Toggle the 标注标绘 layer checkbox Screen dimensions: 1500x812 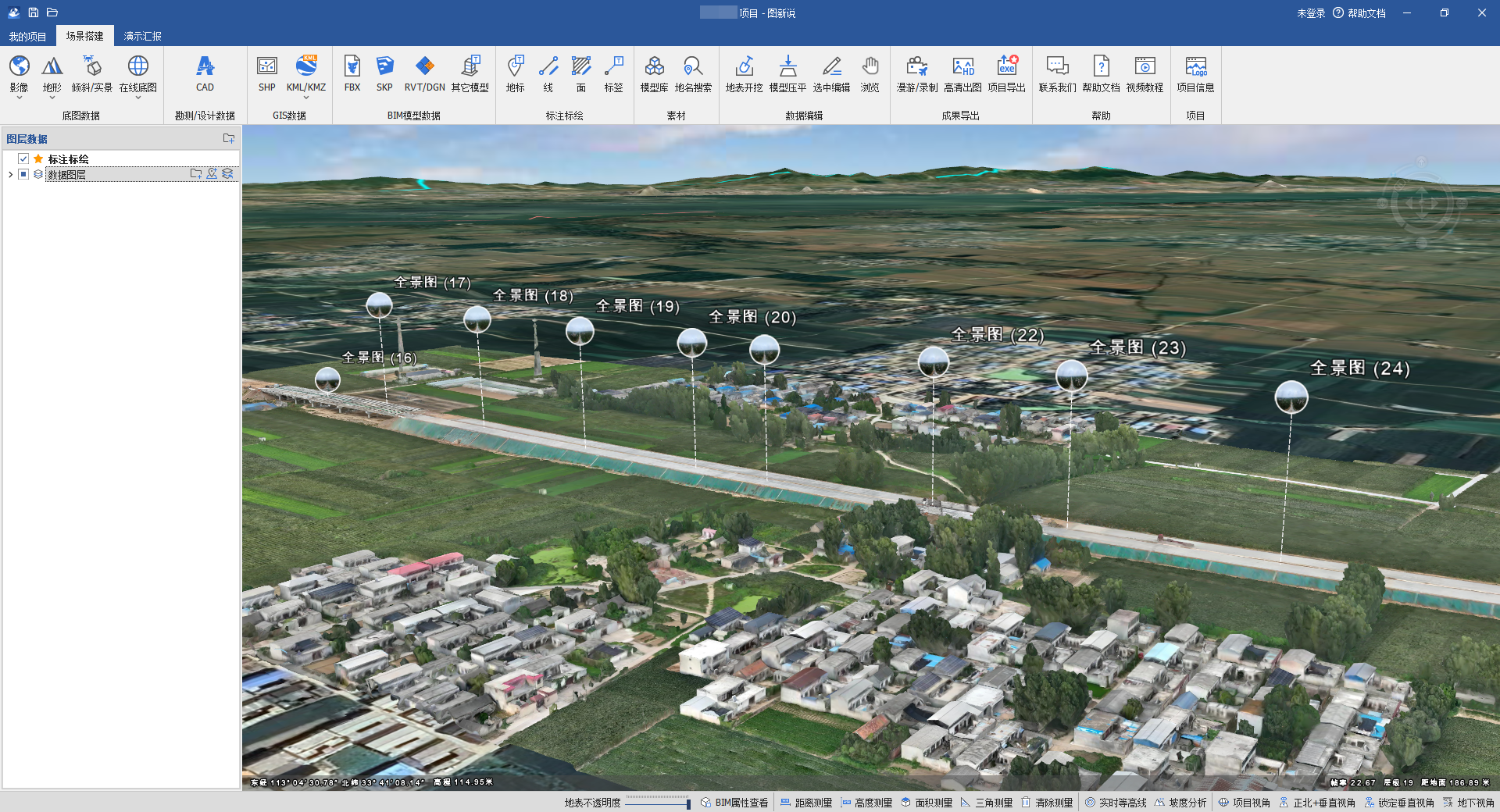[x=23, y=159]
